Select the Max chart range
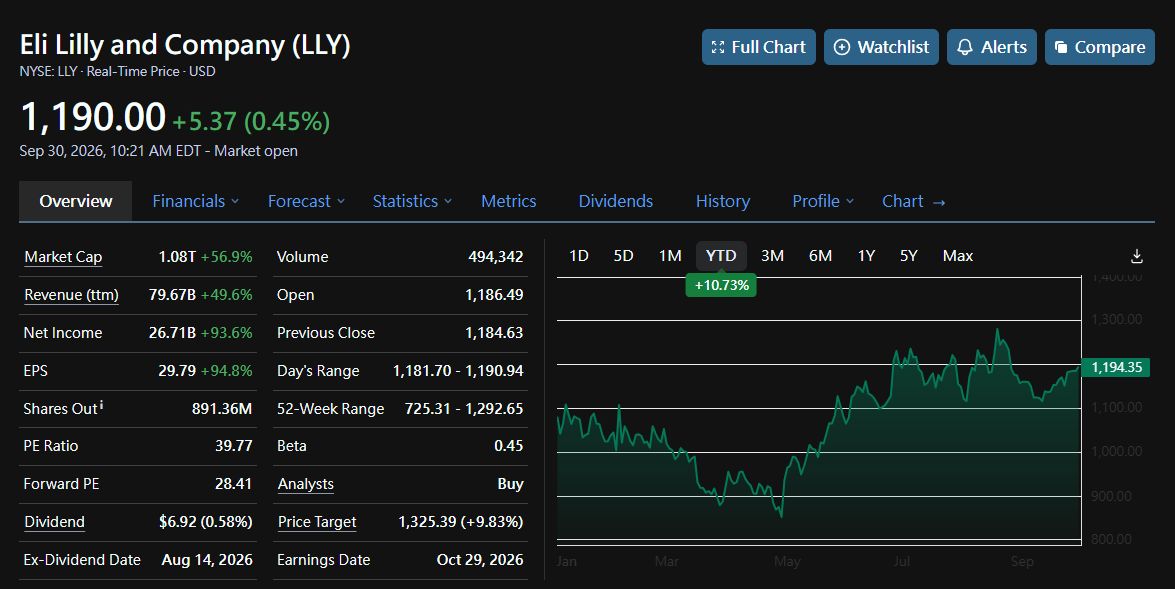The height and width of the screenshot is (589, 1175). coord(958,256)
